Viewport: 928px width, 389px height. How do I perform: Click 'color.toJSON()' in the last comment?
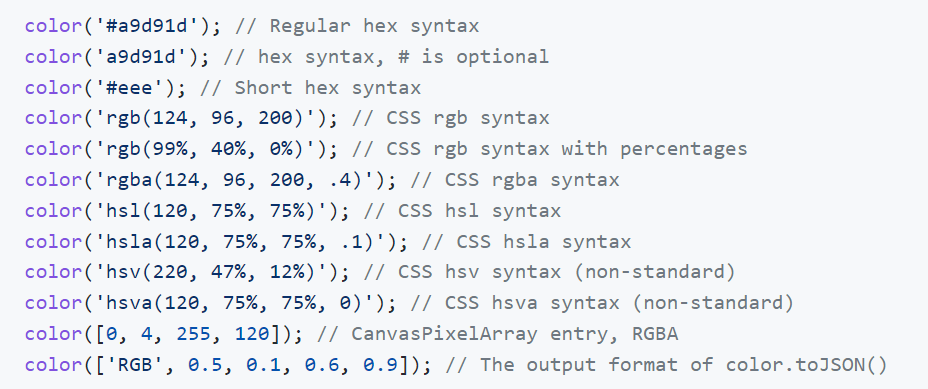click(805, 365)
